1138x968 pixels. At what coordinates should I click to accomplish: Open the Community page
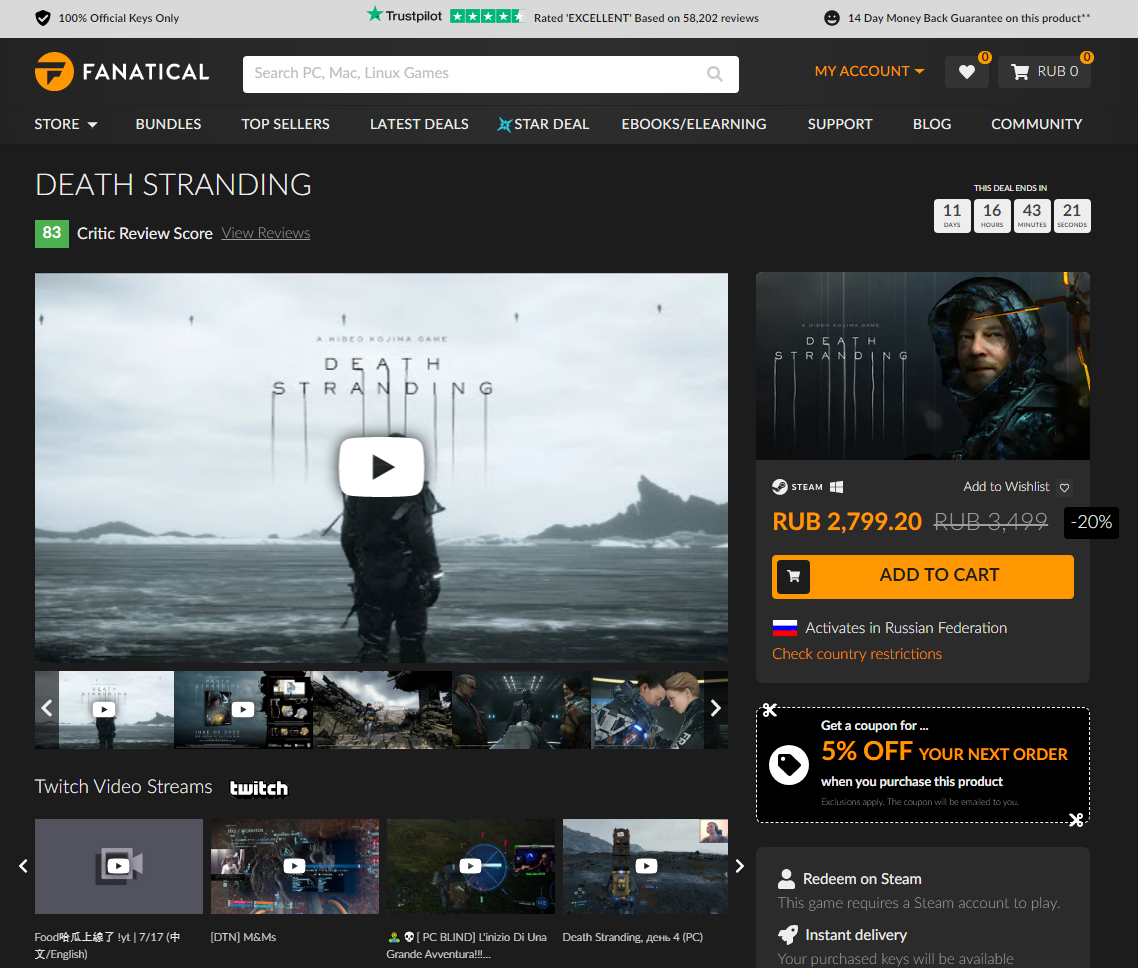[1036, 124]
